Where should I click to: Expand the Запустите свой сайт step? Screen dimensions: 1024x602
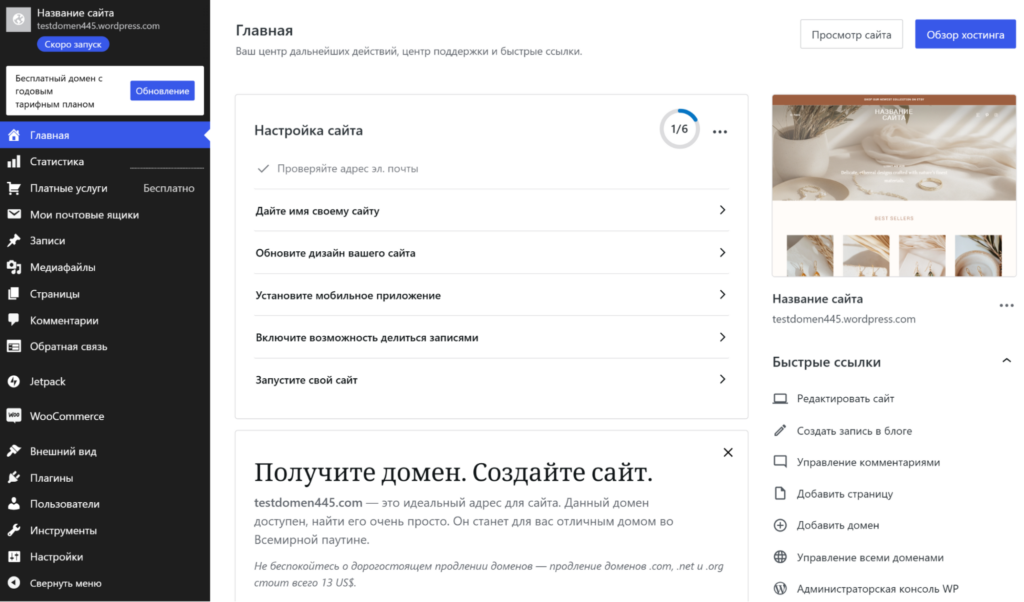pos(491,380)
